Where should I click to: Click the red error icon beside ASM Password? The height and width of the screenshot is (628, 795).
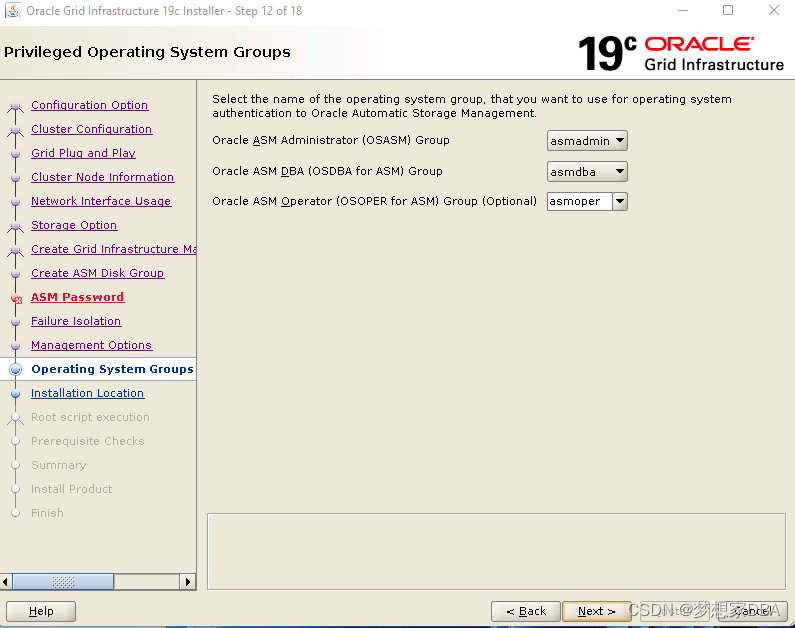17,299
